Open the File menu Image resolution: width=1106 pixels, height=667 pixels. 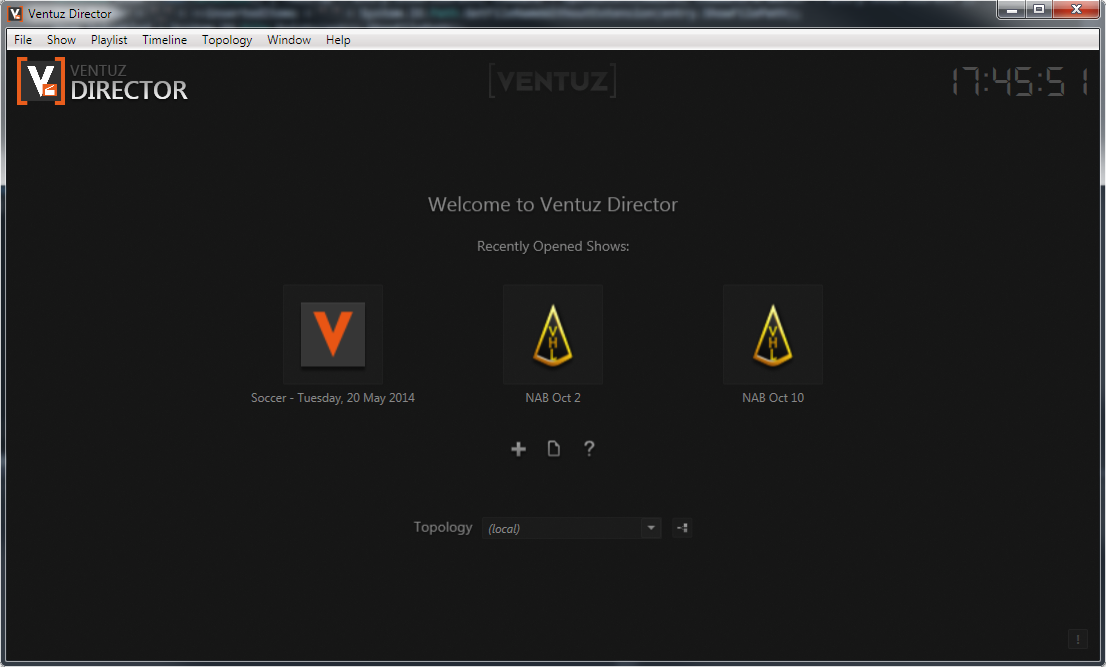(23, 40)
